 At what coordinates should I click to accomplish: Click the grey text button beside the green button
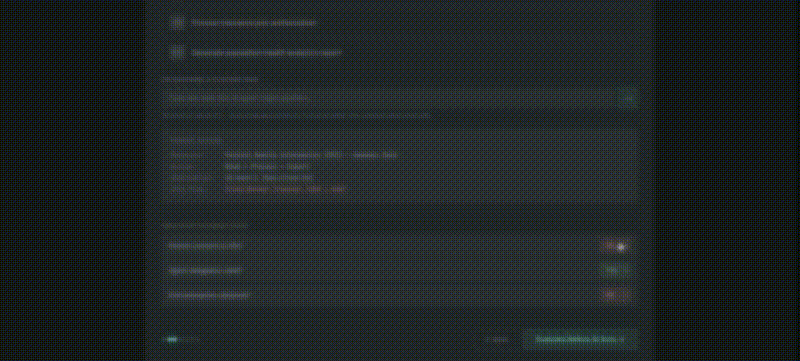497,340
